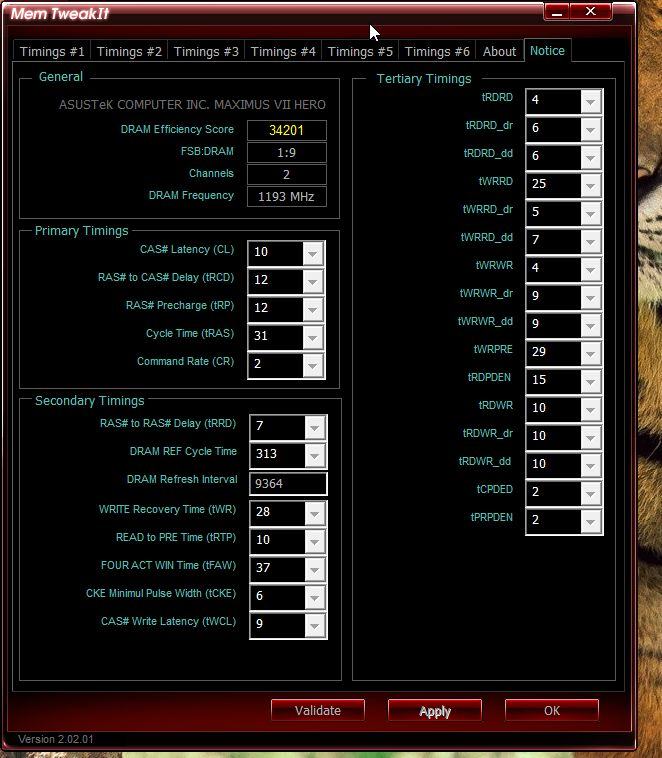The image size is (662, 758).
Task: Expand the DRAM REF Cycle Time dropdown
Action: point(314,455)
